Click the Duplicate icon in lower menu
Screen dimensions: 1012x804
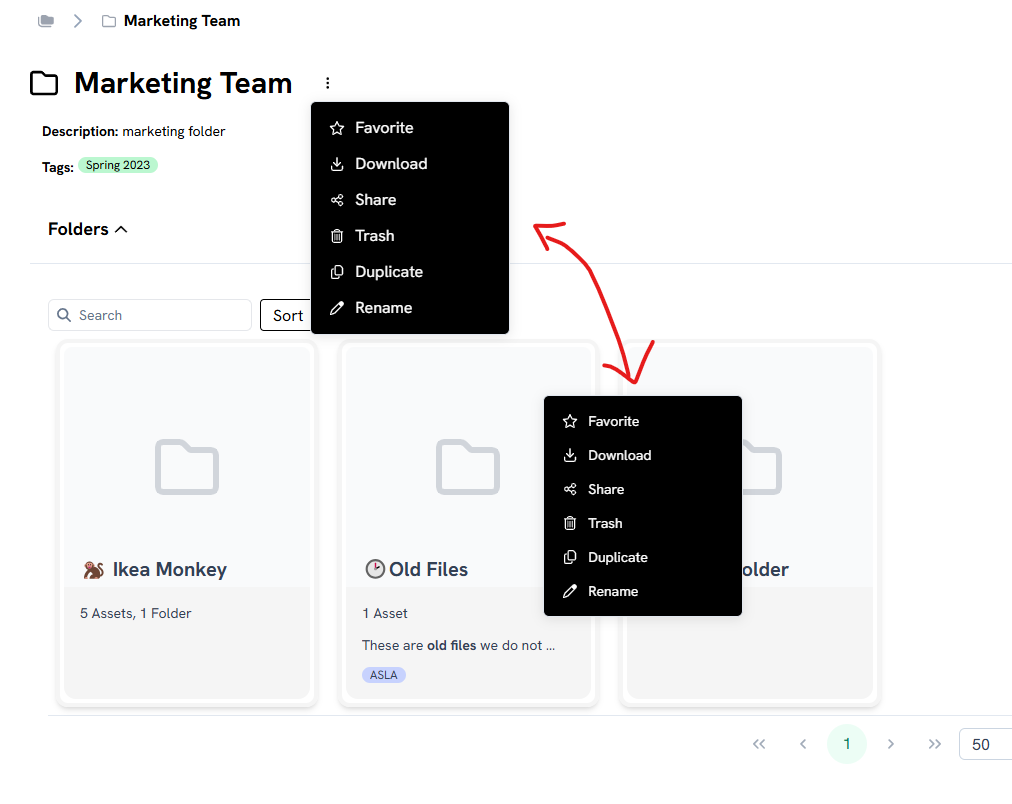(570, 557)
